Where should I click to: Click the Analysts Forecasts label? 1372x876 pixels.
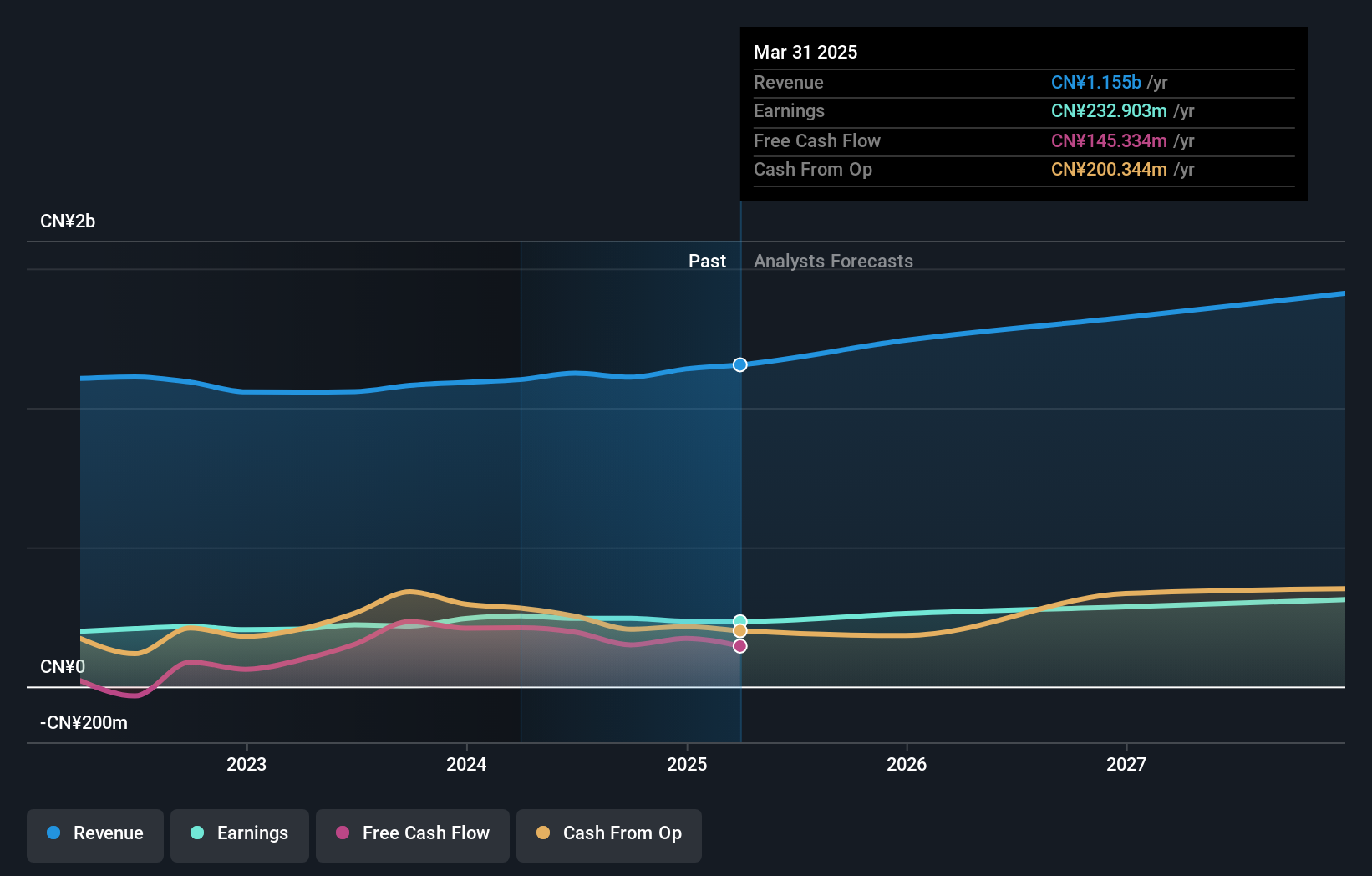833,261
